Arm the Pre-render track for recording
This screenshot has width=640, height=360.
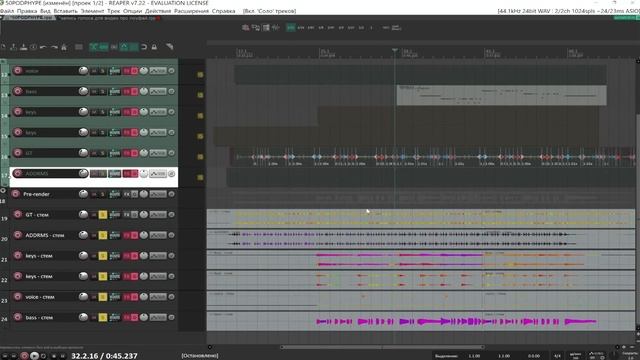click(x=16, y=194)
